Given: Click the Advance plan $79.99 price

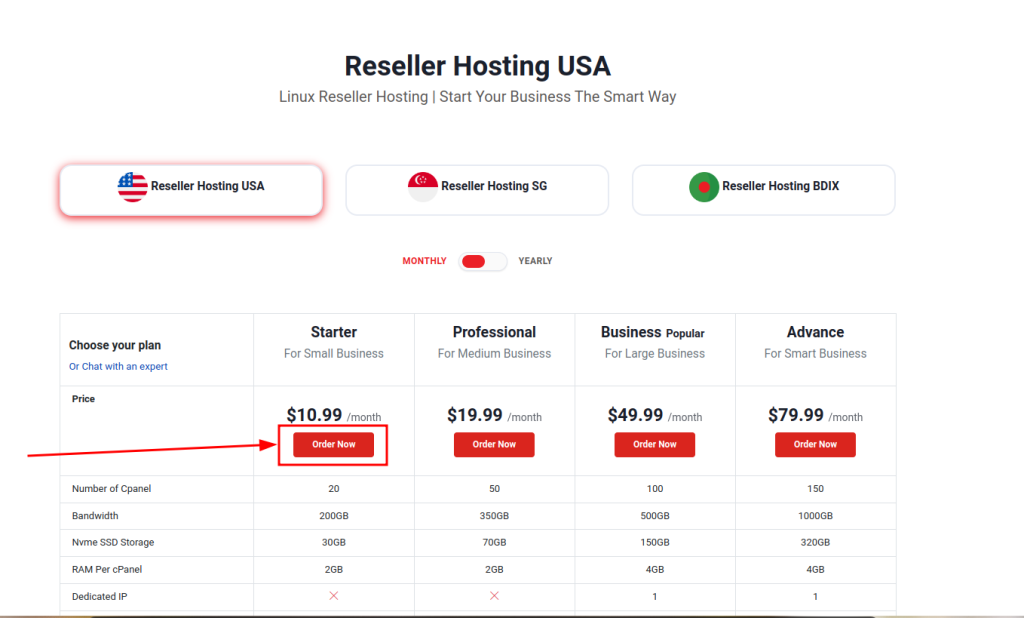Looking at the screenshot, I should coord(796,415).
